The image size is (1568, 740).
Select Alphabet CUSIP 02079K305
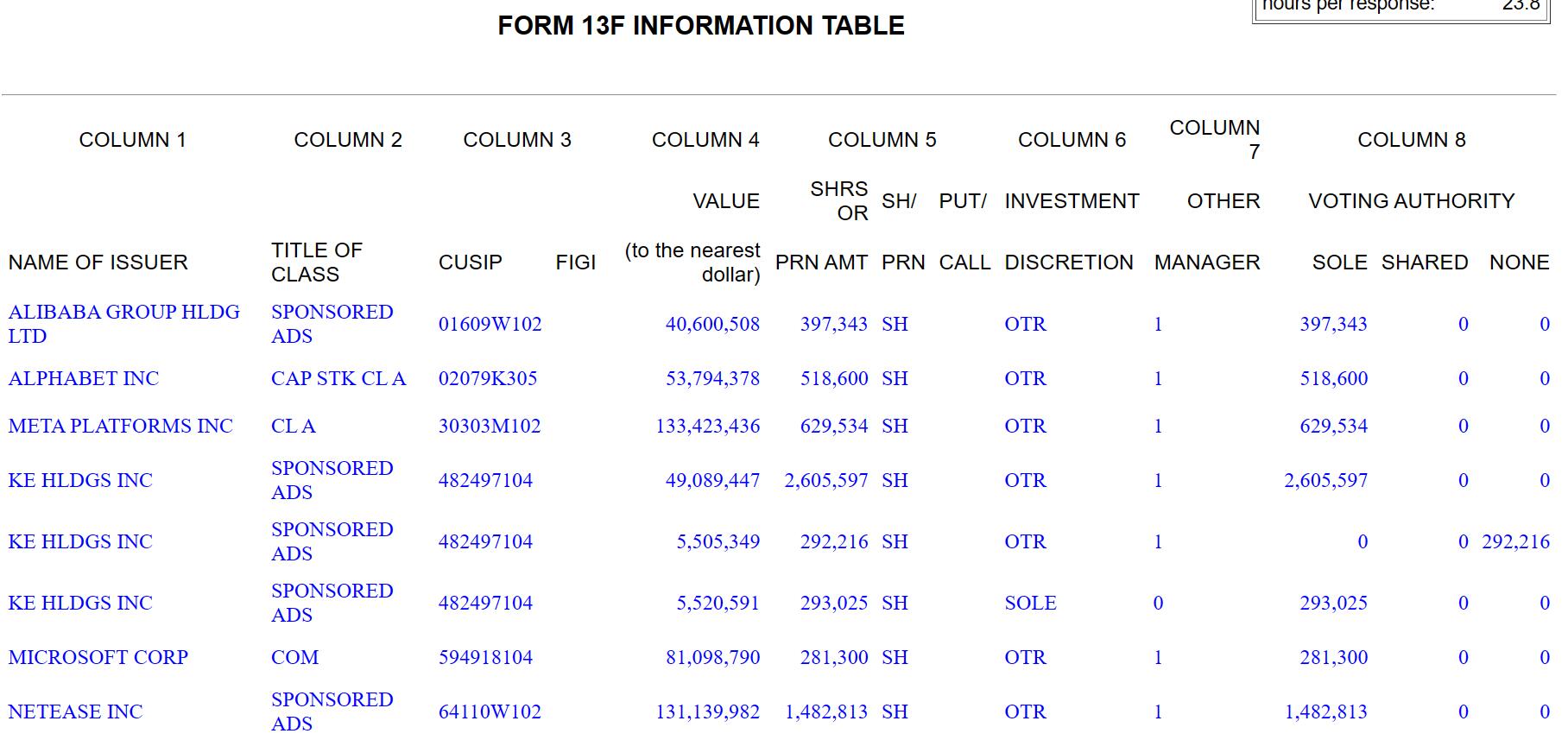click(x=488, y=378)
